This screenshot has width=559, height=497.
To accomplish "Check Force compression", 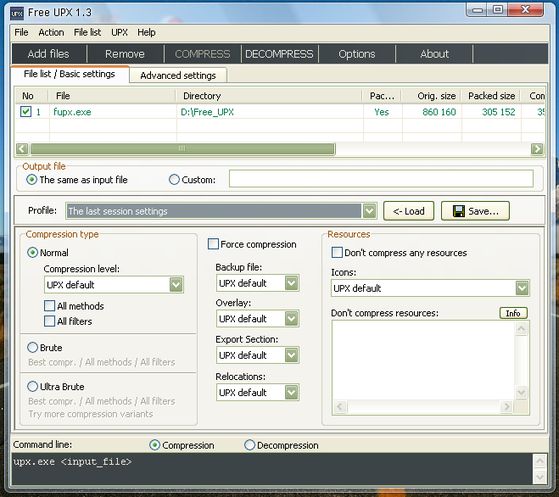I will coord(213,244).
